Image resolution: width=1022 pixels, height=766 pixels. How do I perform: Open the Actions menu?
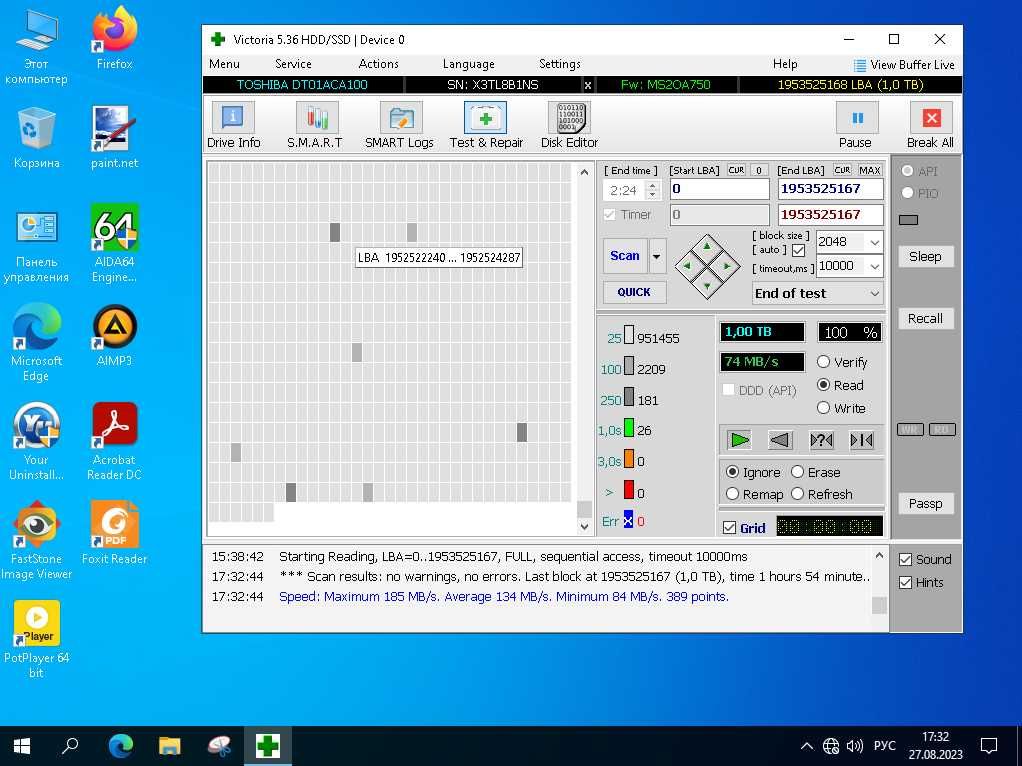click(378, 64)
